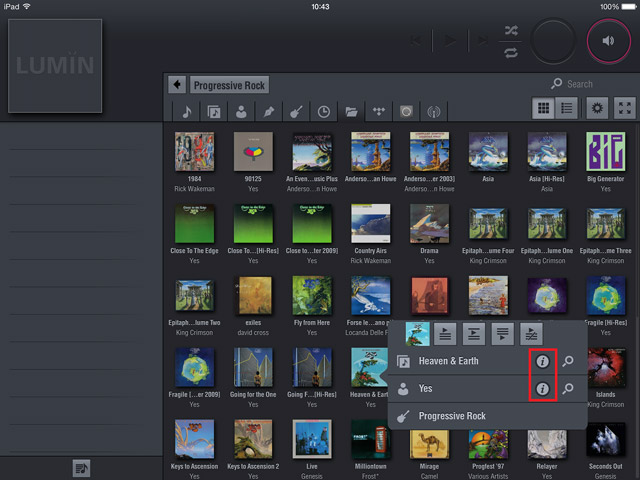Open the Songs browse tab
The width and height of the screenshot is (640, 480).
(186, 111)
